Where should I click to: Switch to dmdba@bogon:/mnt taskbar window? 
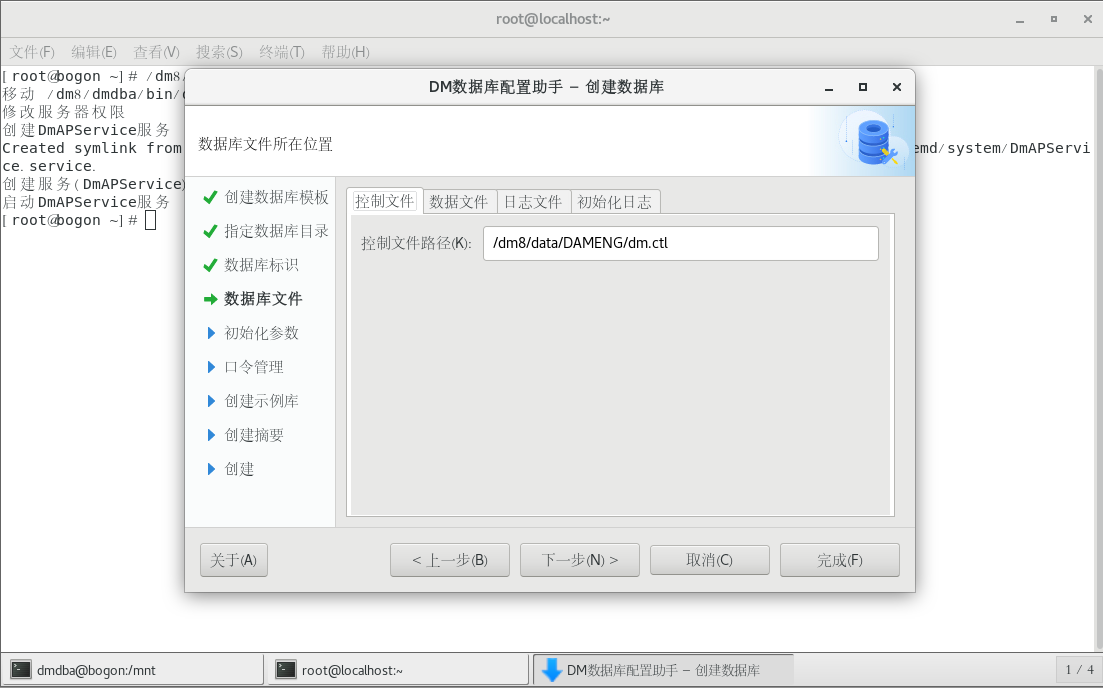[x=132, y=670]
